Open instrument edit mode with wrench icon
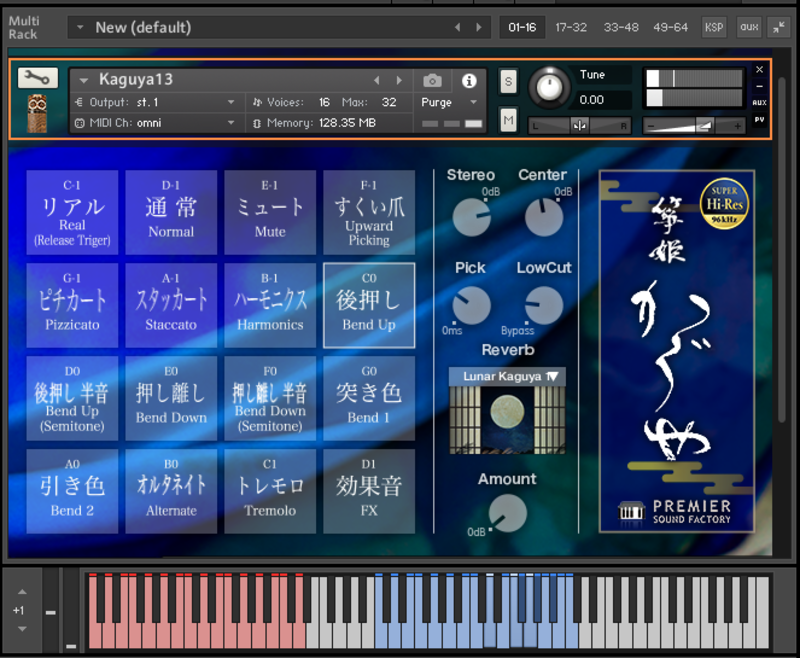Viewport: 800px width, 658px height. pos(37,78)
